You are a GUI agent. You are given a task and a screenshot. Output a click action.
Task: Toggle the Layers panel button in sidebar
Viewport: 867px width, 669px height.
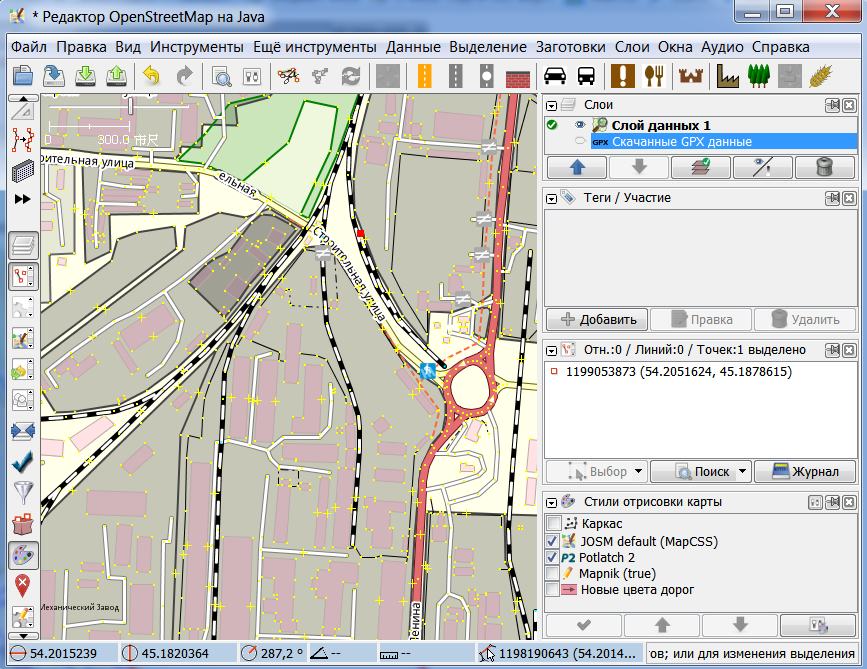pos(23,245)
